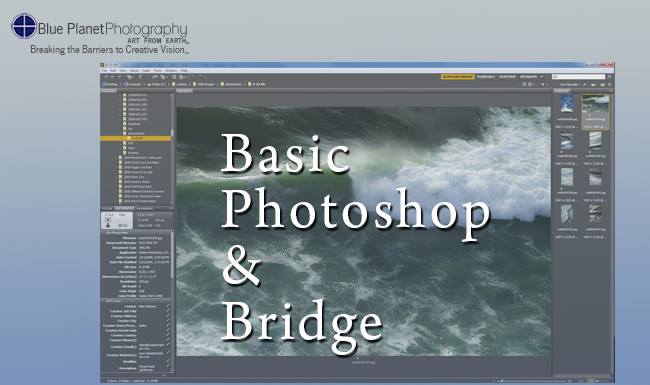Click the Rotate 90° clockwise icon
The width and height of the screenshot is (650, 385).
(201, 77)
